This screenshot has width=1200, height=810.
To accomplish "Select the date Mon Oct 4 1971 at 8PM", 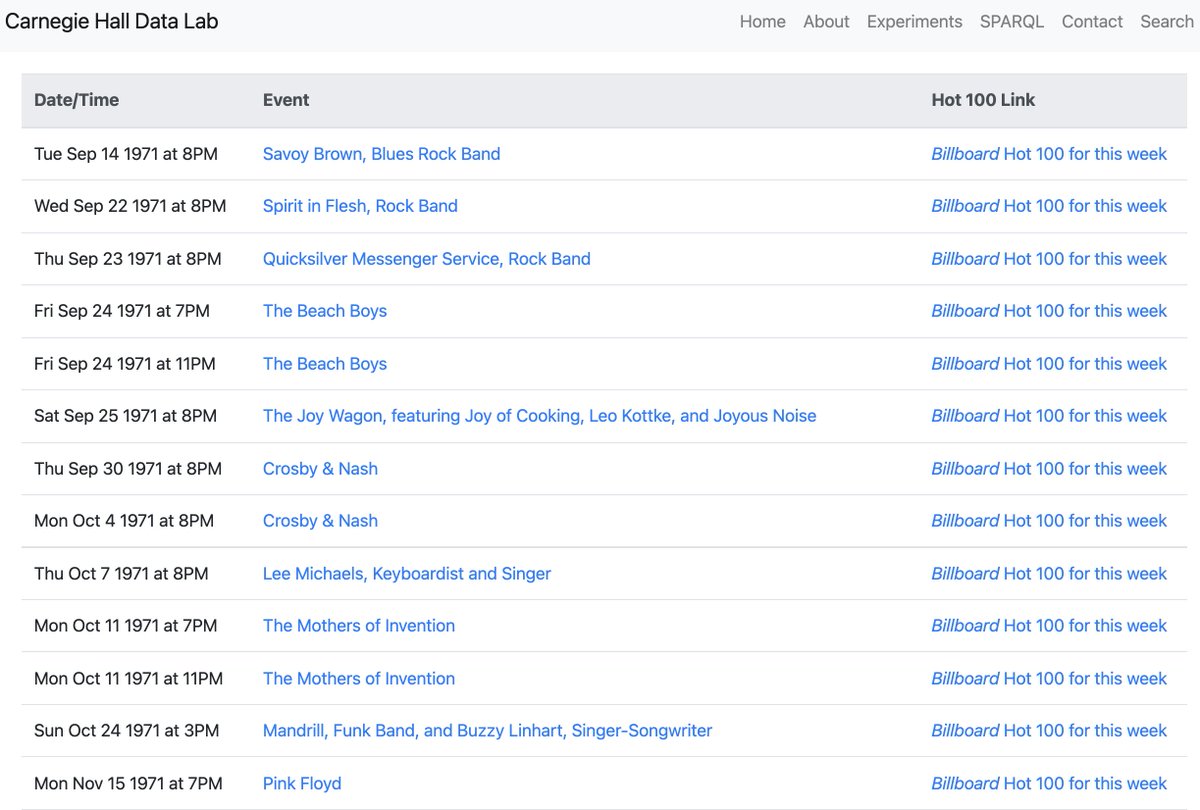I will click(x=124, y=521).
